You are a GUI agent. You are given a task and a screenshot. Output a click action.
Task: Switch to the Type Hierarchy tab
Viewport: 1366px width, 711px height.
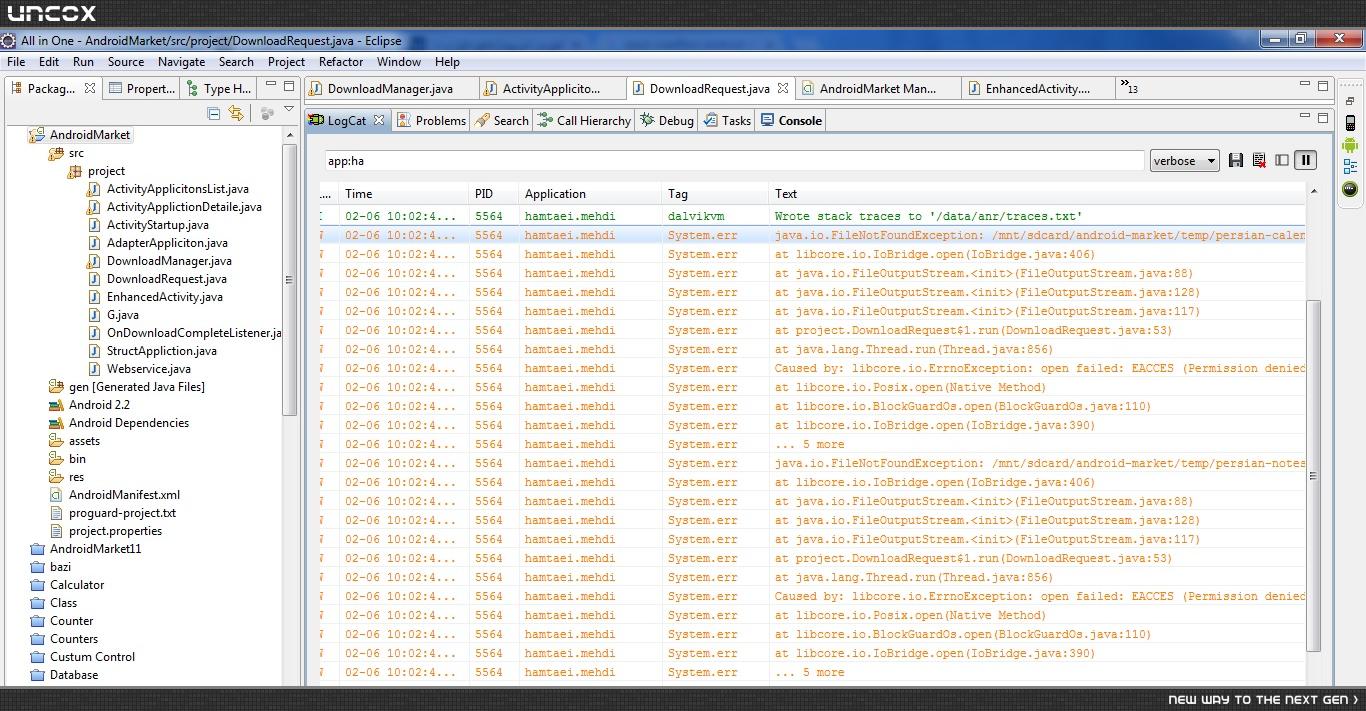point(219,88)
